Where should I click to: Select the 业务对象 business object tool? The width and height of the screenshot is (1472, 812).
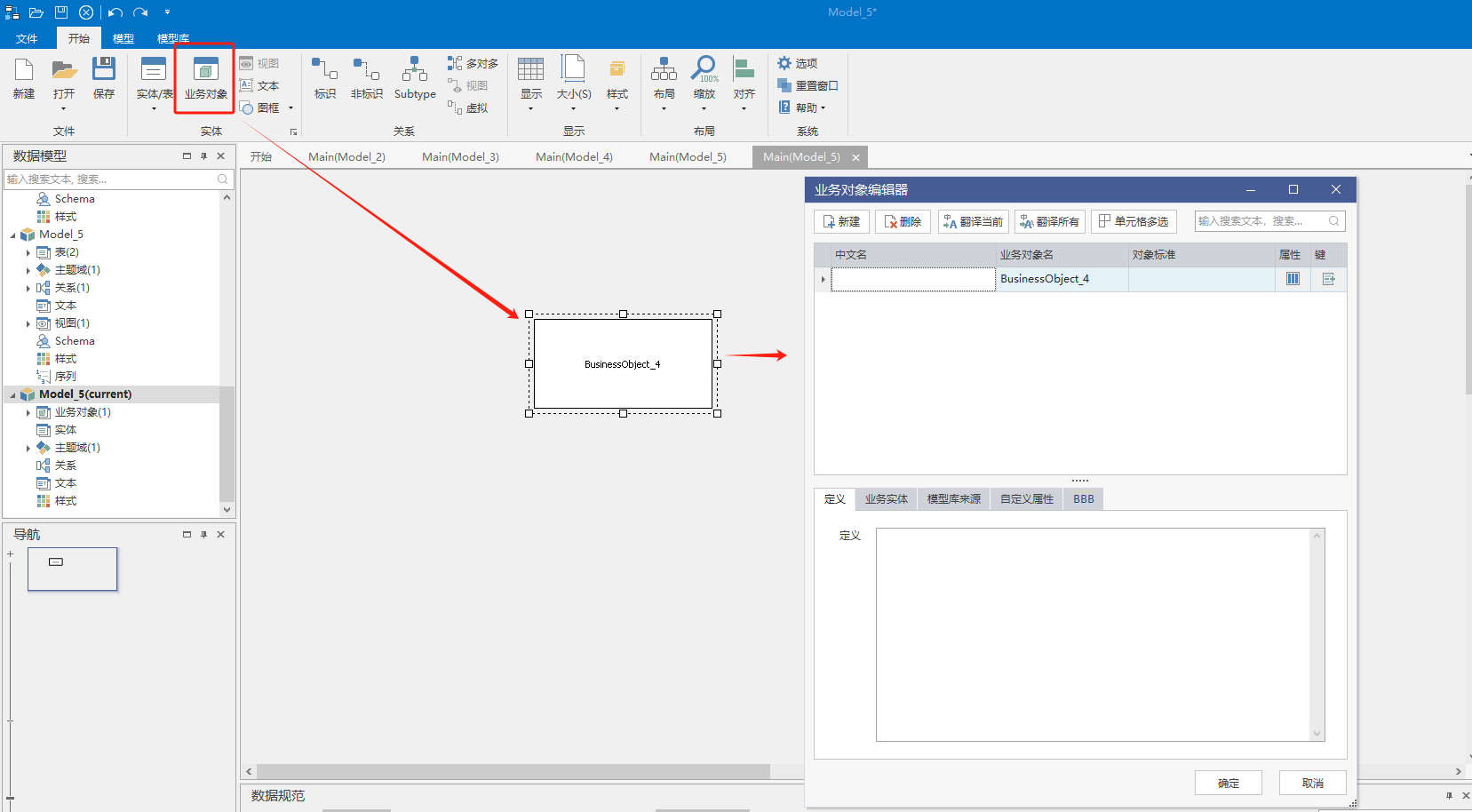[205, 78]
